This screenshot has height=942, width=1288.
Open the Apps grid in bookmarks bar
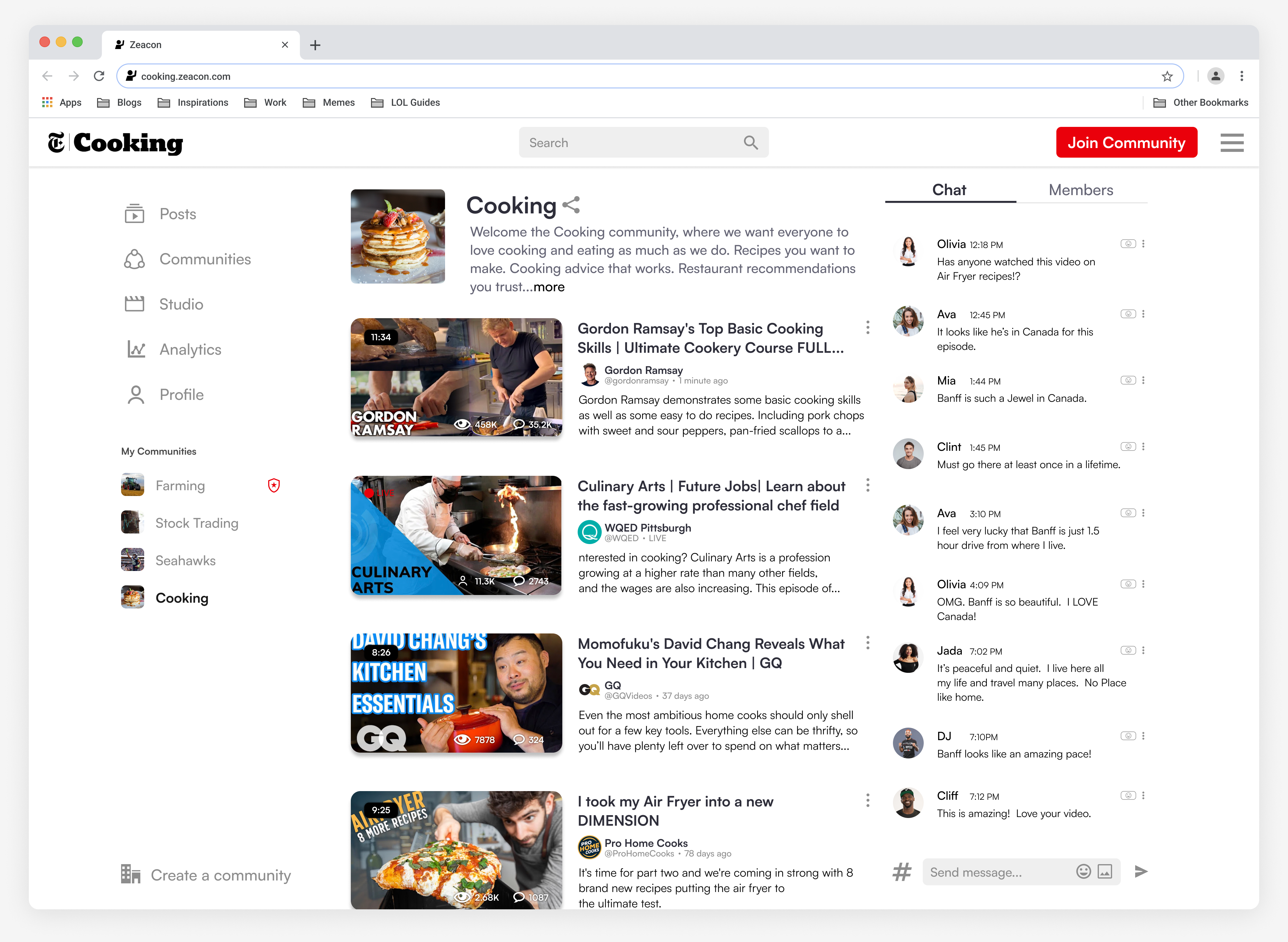[x=62, y=103]
